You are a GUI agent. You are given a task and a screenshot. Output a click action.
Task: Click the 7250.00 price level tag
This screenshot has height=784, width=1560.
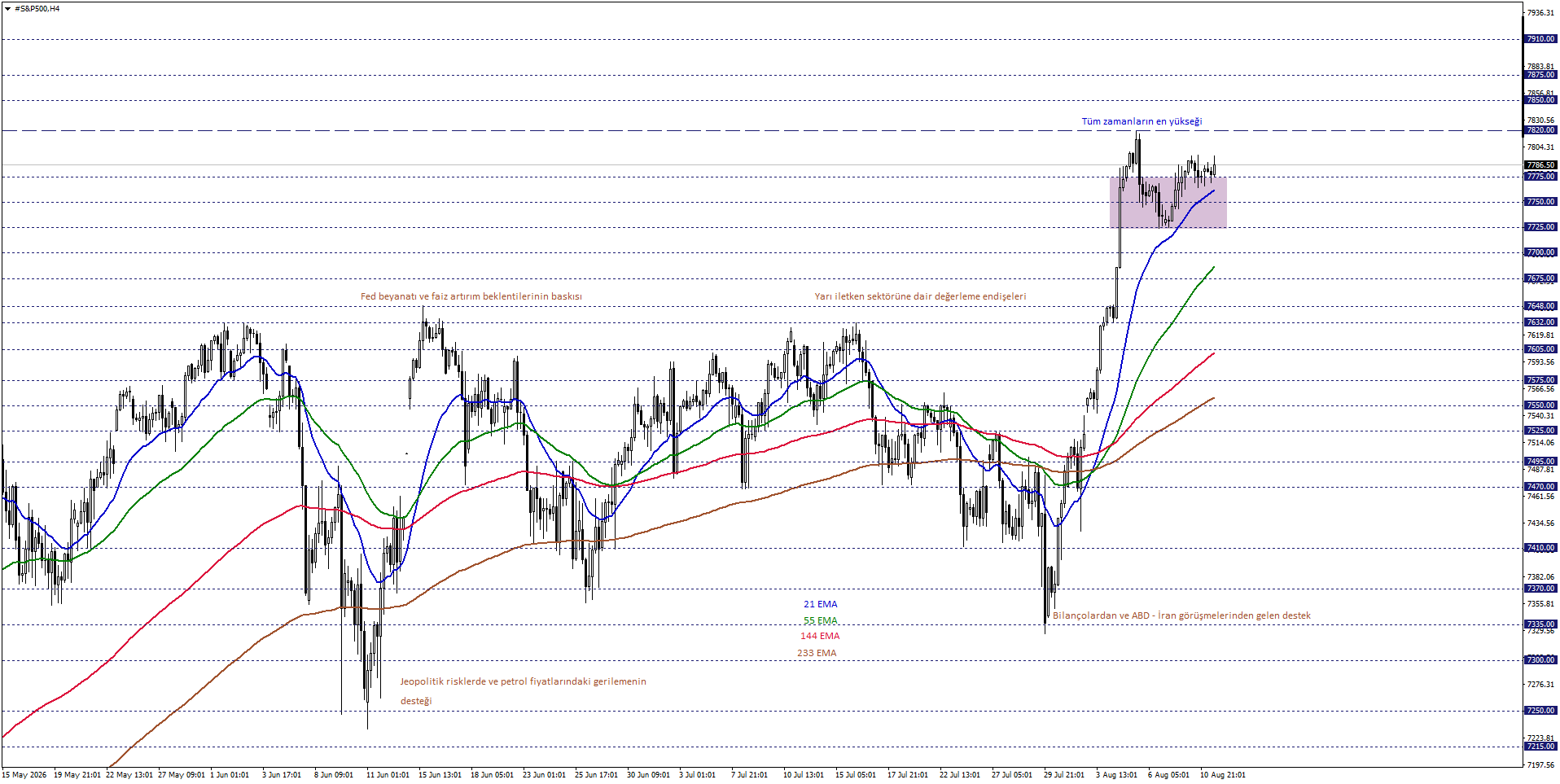pos(1540,711)
